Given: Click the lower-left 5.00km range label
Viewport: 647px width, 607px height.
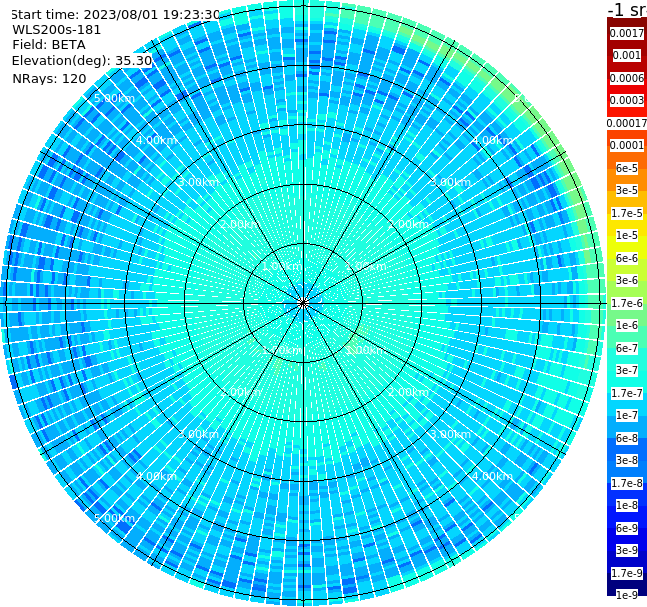Looking at the screenshot, I should pyautogui.click(x=114, y=518).
